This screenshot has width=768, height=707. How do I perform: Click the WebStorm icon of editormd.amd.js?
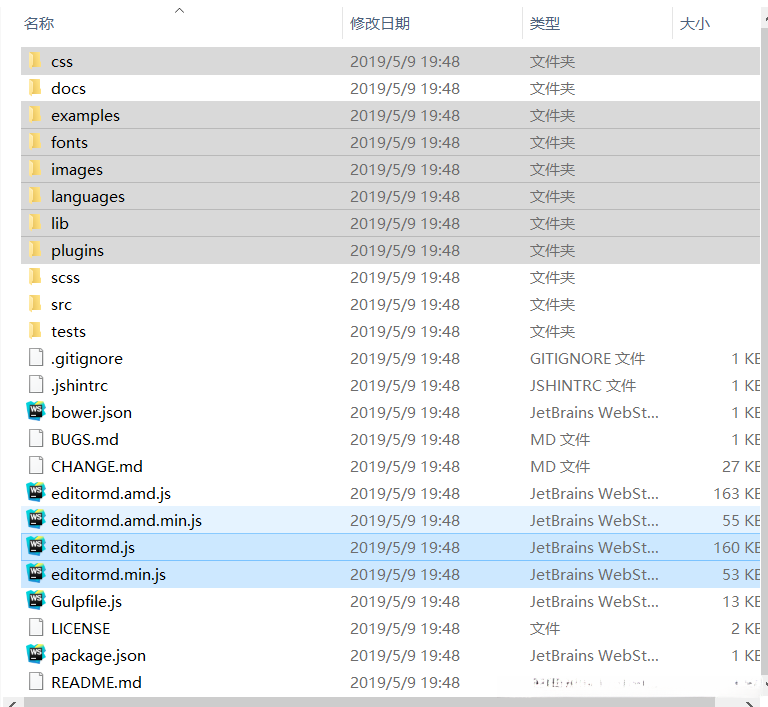36,492
